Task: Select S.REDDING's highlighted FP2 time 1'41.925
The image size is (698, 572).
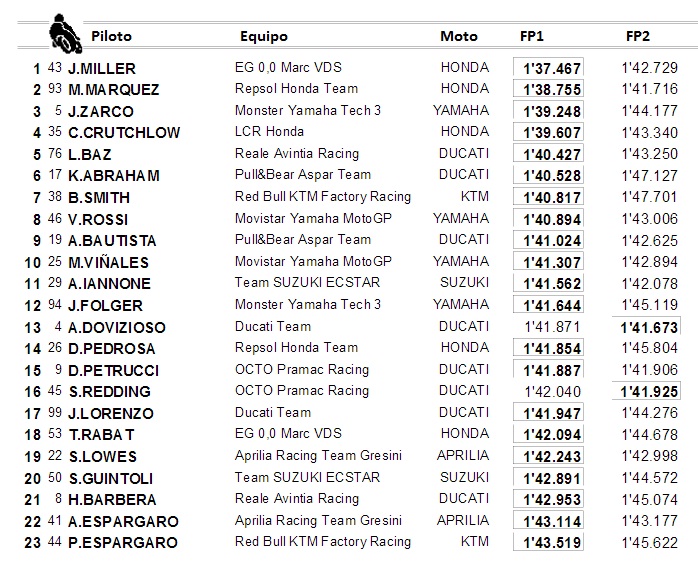Action: tap(646, 391)
